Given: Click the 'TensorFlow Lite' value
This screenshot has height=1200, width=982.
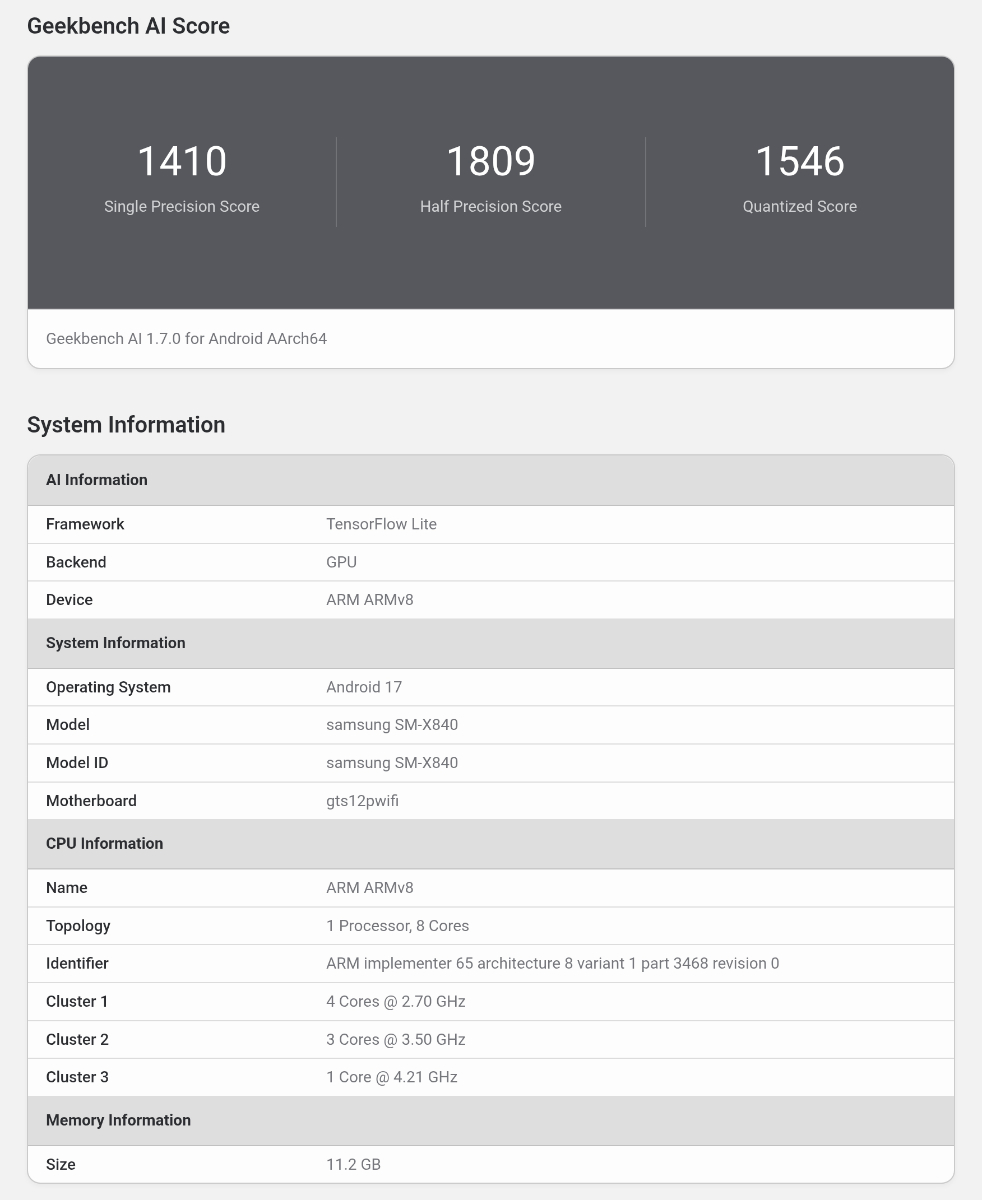Looking at the screenshot, I should (x=381, y=524).
